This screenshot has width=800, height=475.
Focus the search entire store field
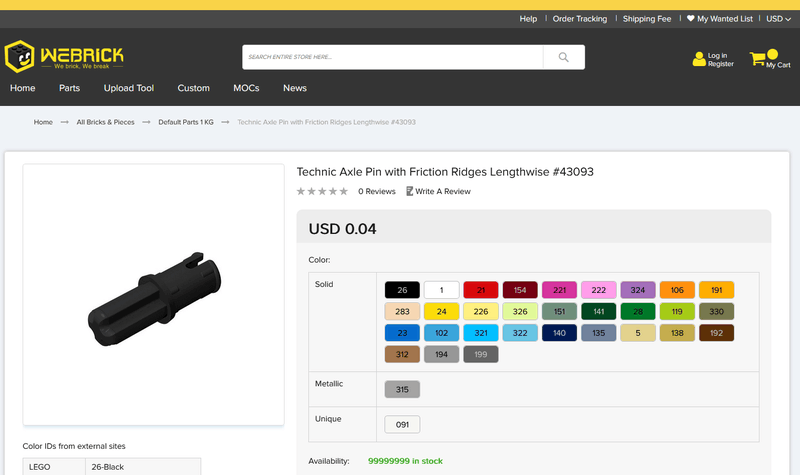(392, 57)
